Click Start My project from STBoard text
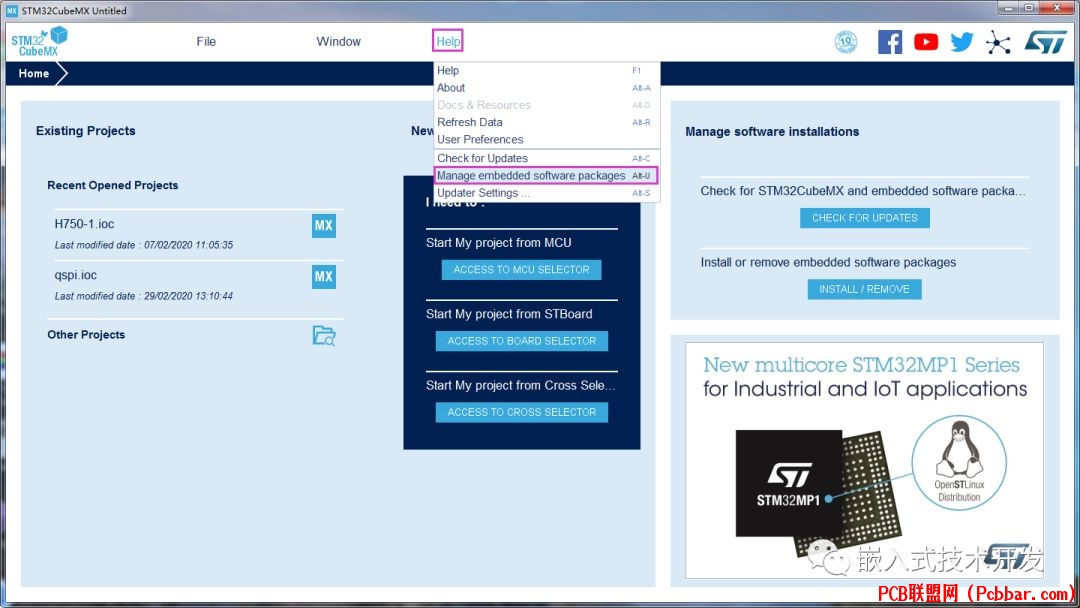The height and width of the screenshot is (608, 1080). [509, 314]
